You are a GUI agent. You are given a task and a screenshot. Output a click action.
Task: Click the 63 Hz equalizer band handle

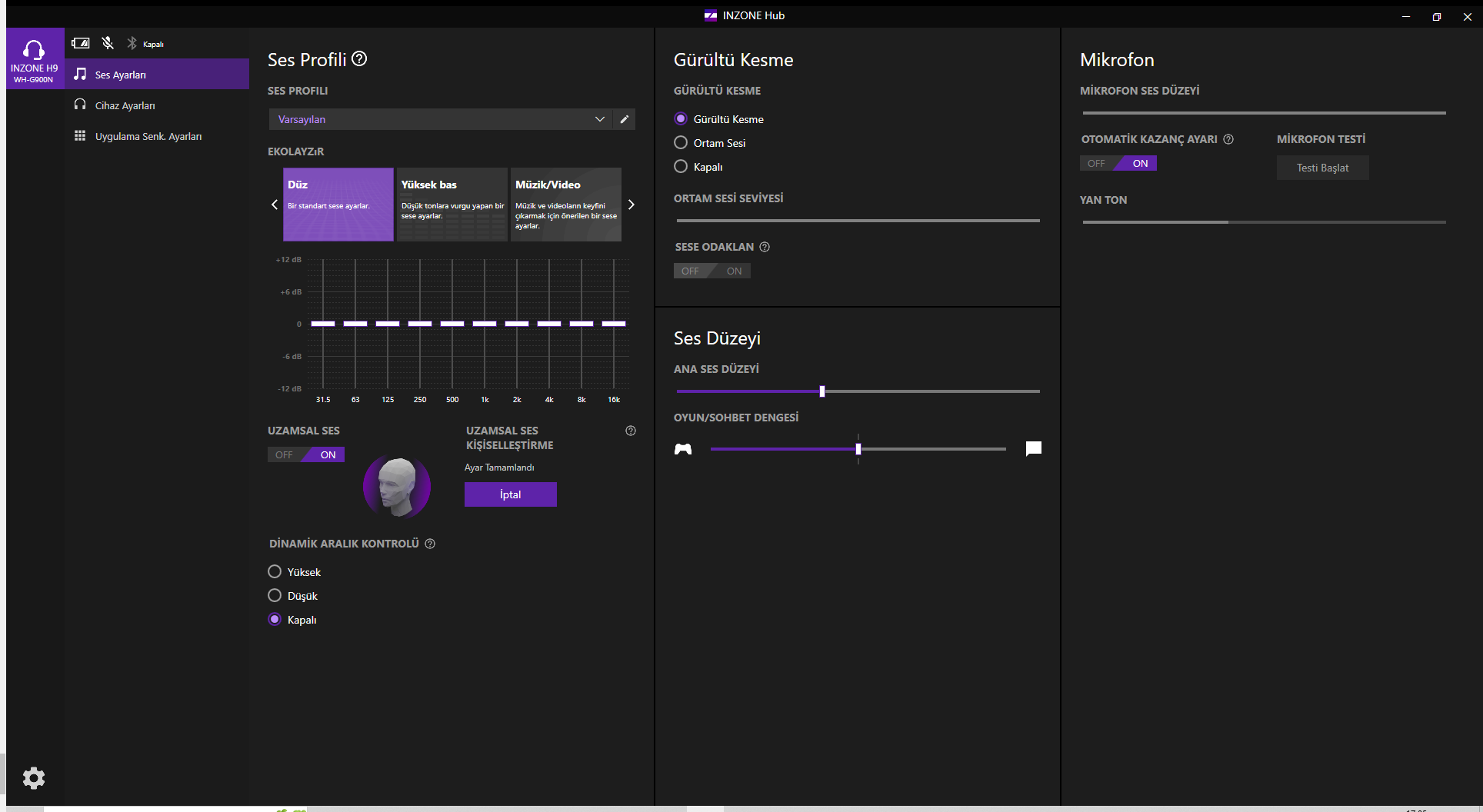tap(355, 324)
